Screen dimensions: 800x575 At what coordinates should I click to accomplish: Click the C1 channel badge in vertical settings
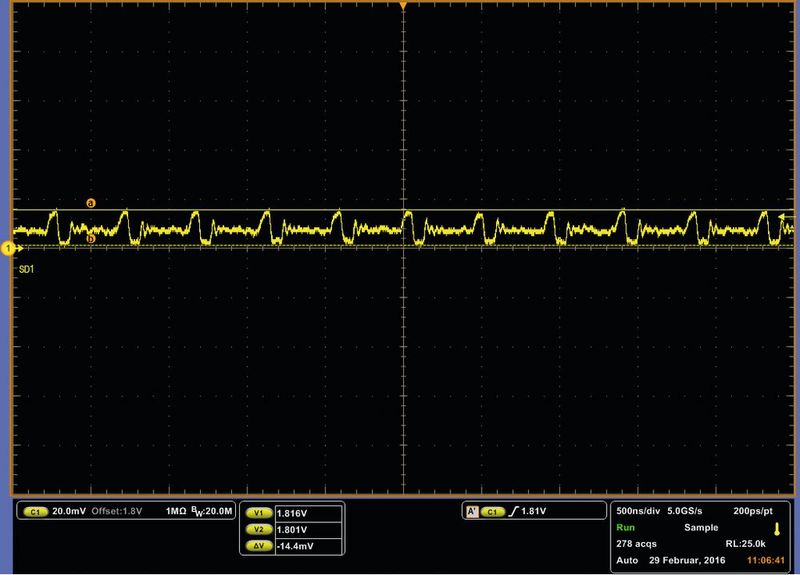[33, 511]
